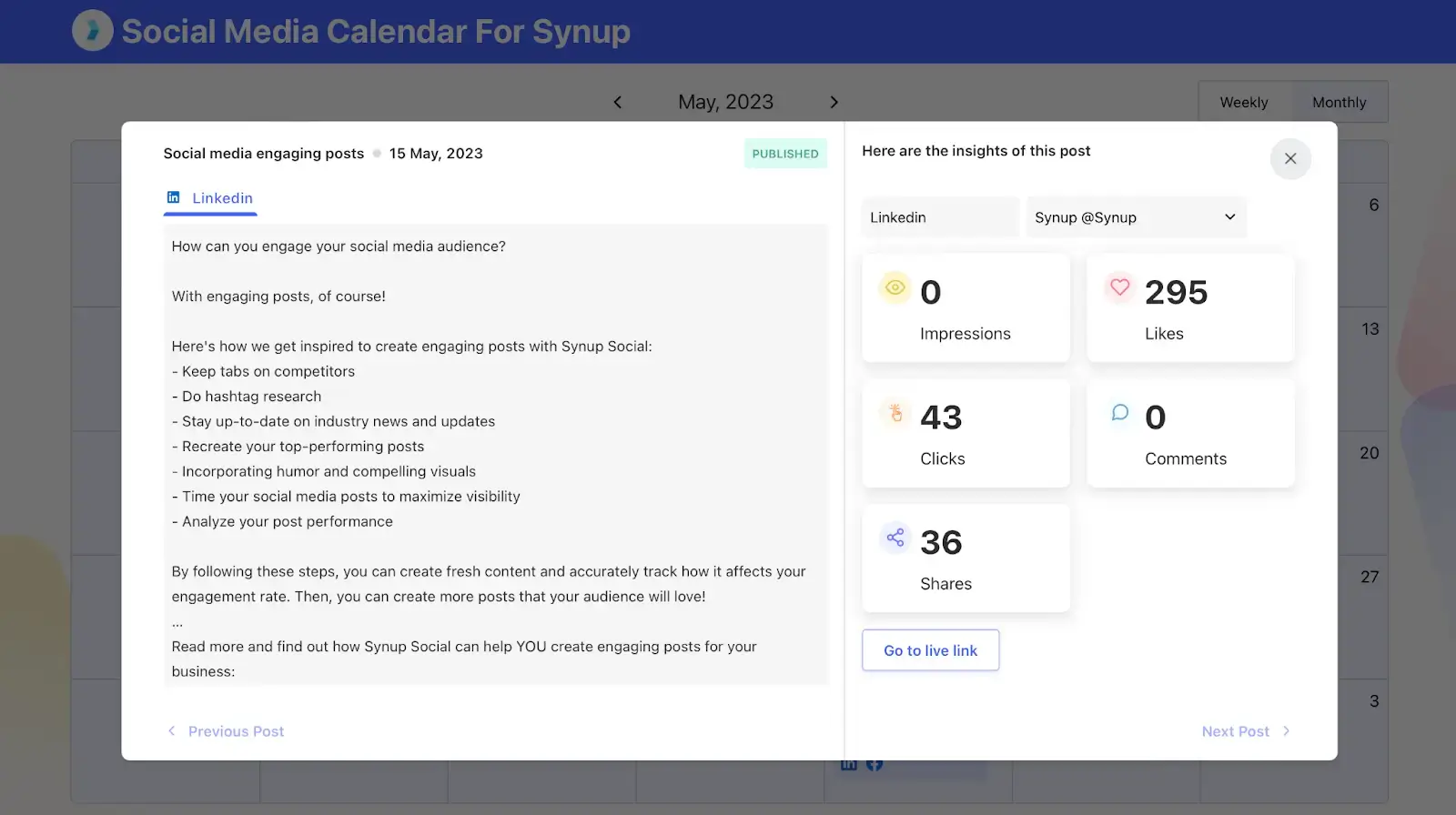This screenshot has width=1456, height=815.
Task: Click the line Keep tabs on competitors
Action: pyautogui.click(x=264, y=371)
